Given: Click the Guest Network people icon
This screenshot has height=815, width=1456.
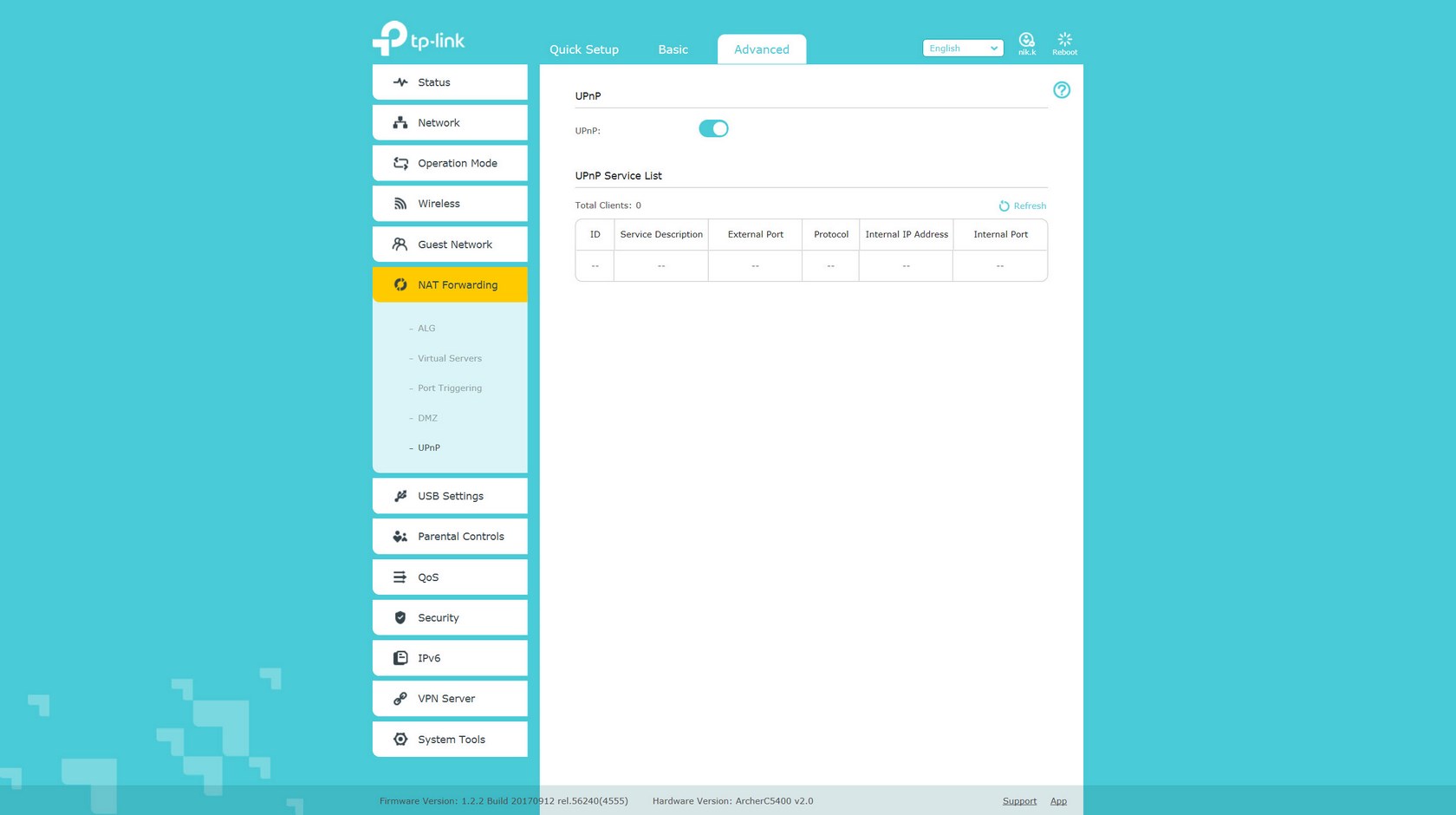Looking at the screenshot, I should [400, 244].
